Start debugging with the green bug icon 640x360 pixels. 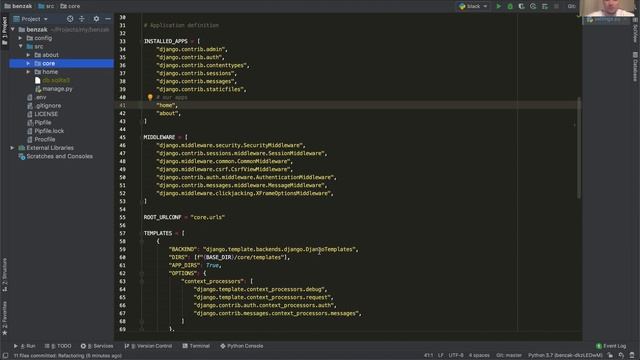point(510,6)
